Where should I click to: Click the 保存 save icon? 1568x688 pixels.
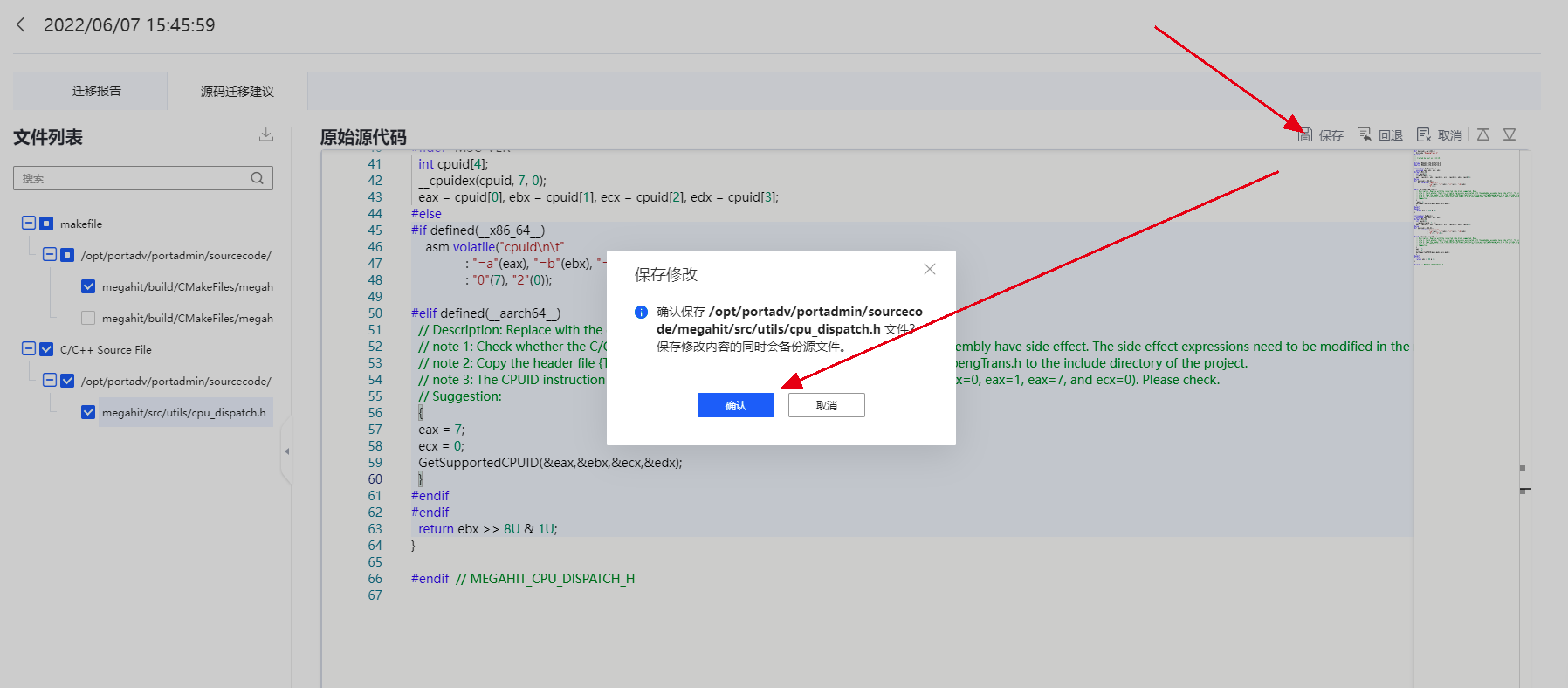point(1304,134)
